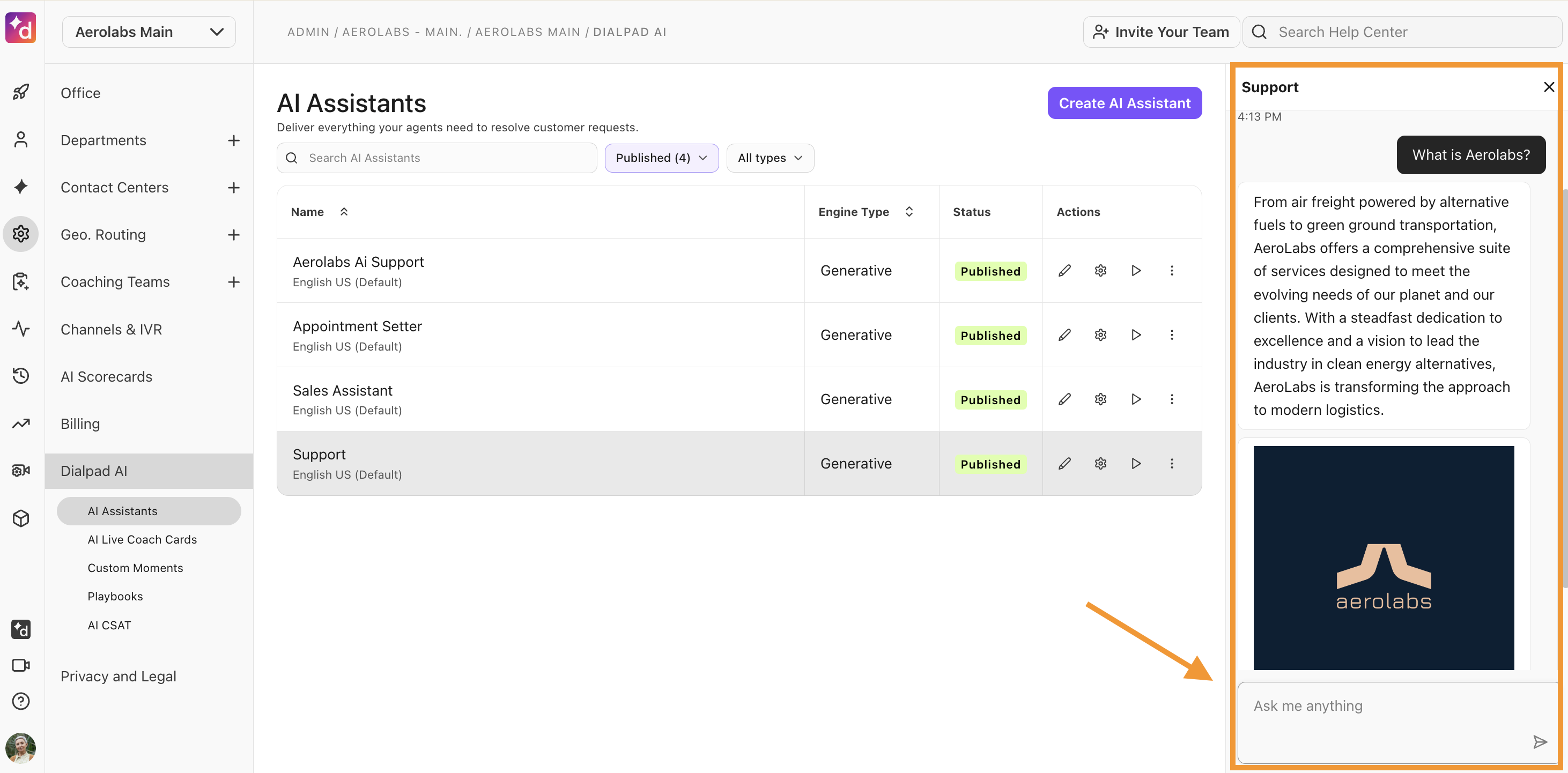Click Create AI Assistant button
Viewport: 1568px width, 773px height.
(x=1125, y=103)
